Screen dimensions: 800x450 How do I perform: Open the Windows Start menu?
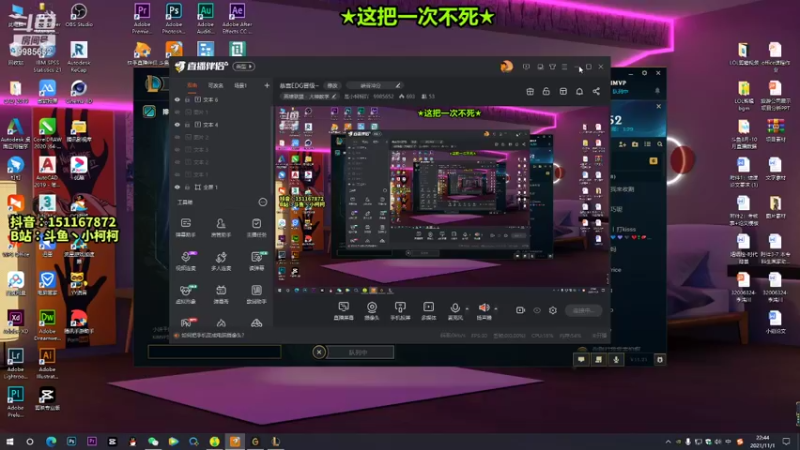point(9,441)
